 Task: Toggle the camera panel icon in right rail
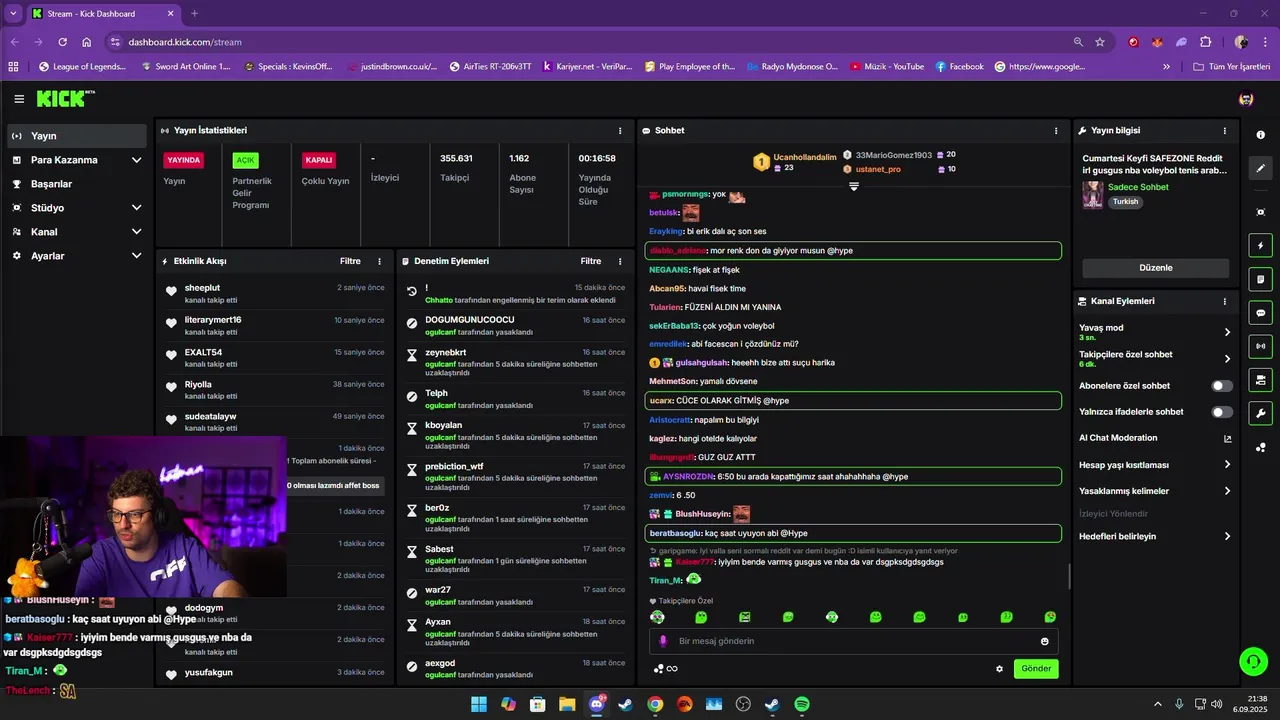(x=1260, y=380)
